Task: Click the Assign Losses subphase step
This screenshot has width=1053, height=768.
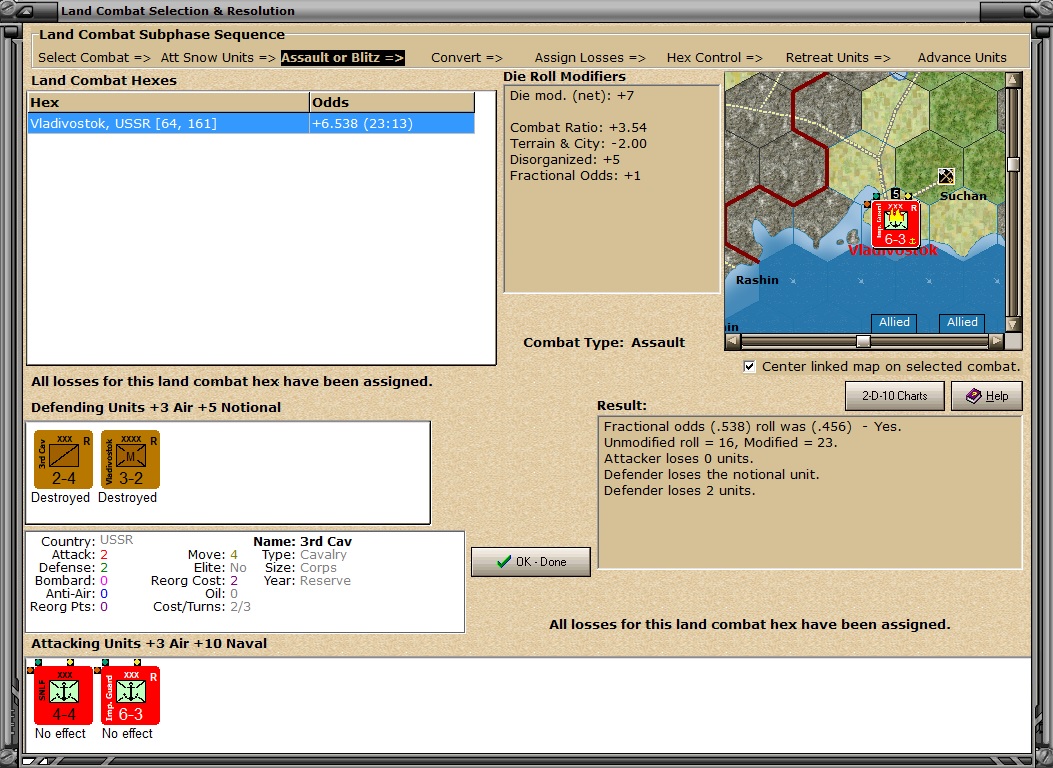Action: (x=590, y=58)
